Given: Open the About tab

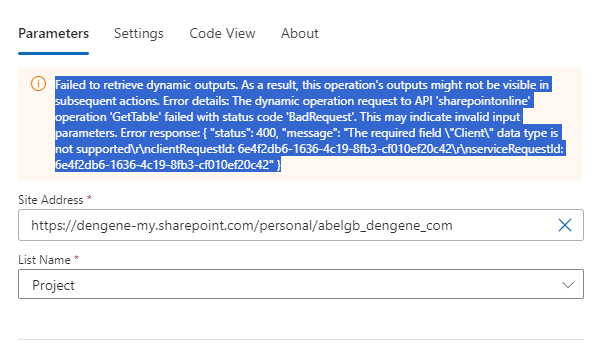Looking at the screenshot, I should click(x=299, y=33).
